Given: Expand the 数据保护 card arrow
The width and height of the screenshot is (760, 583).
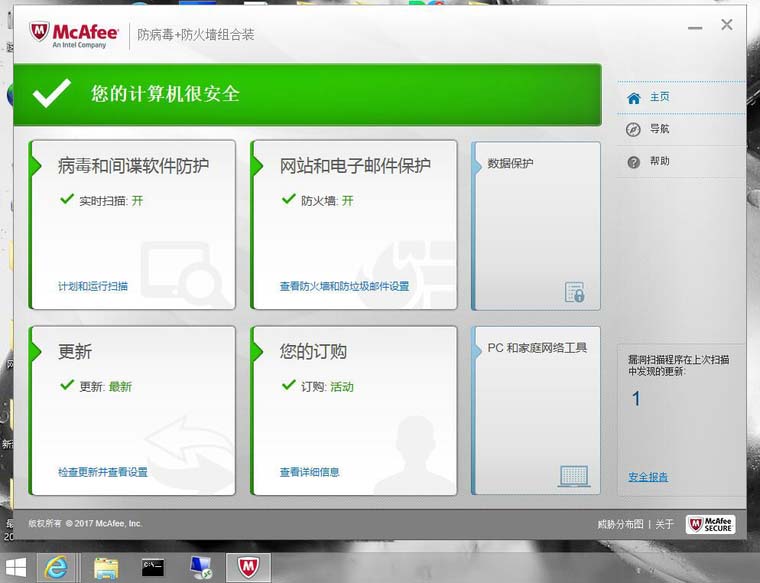Looking at the screenshot, I should coord(477,165).
